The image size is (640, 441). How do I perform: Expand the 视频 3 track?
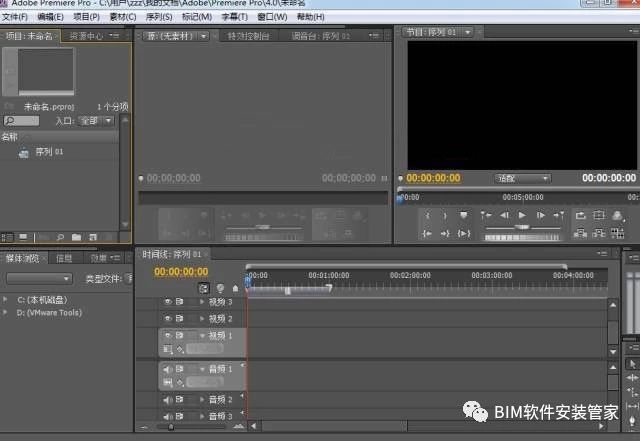click(x=202, y=302)
